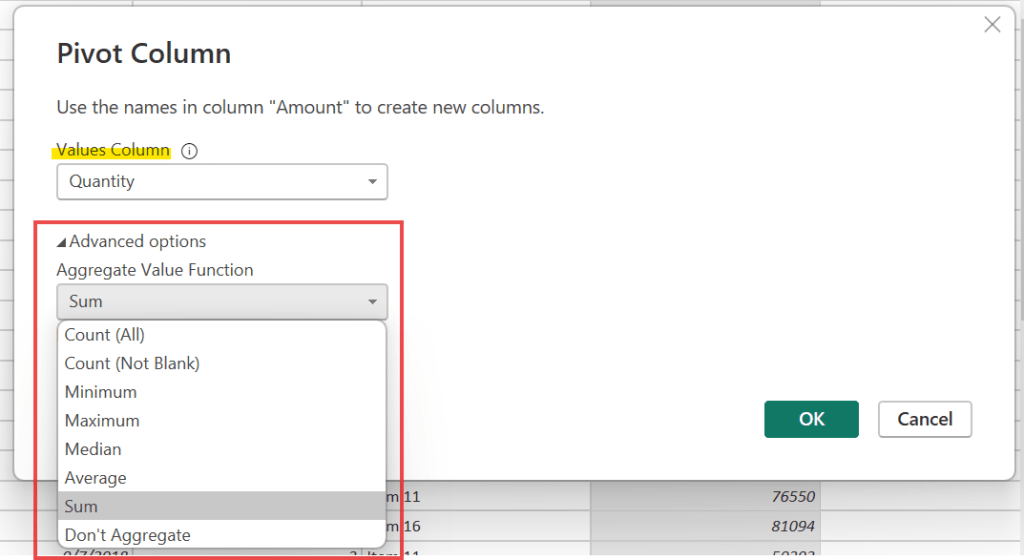The image size is (1024, 560).
Task: Click the Aggregate Value Function Sum dropdown
Action: click(222, 301)
